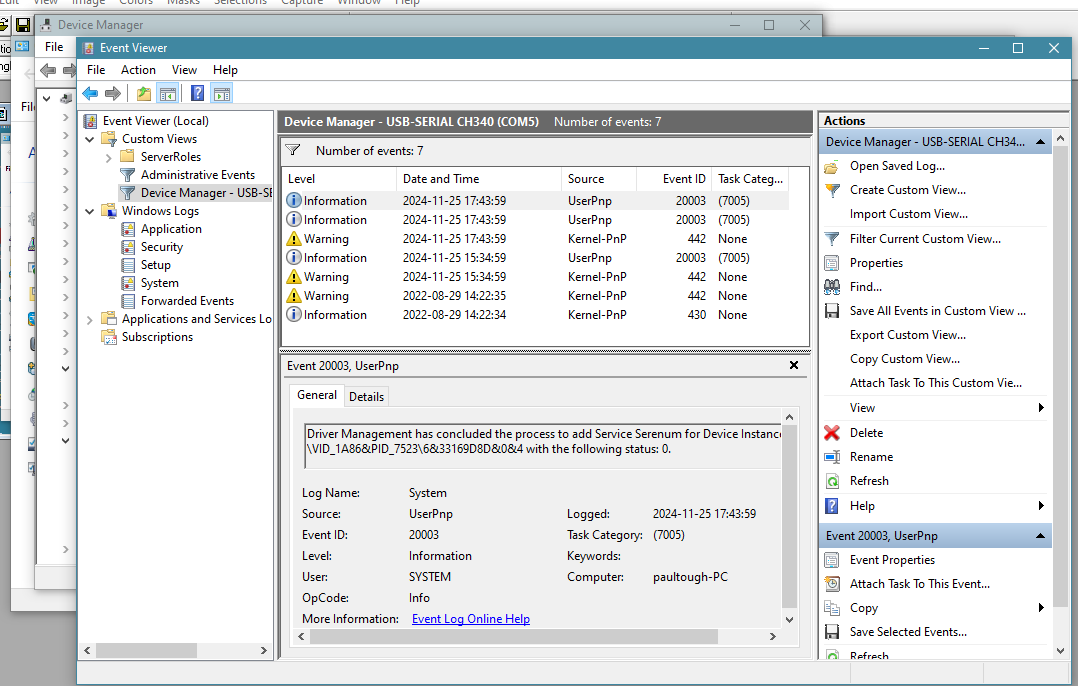Collapse the Device Manager actions section header
The image size is (1078, 686).
tap(1040, 142)
